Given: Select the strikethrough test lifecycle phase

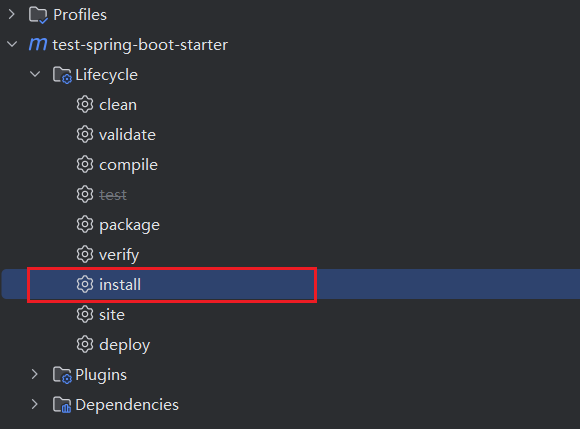Looking at the screenshot, I should coord(113,195).
